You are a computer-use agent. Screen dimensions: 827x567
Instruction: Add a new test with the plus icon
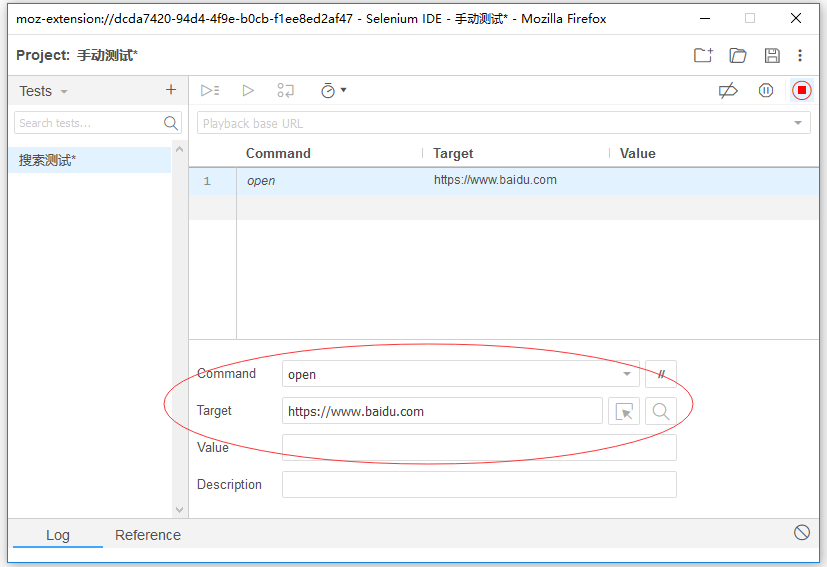171,90
